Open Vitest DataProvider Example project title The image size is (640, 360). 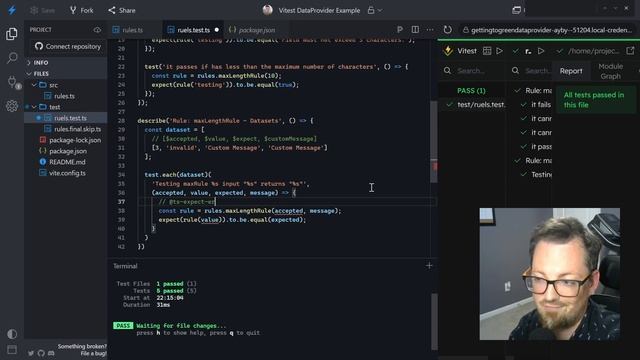(319, 10)
